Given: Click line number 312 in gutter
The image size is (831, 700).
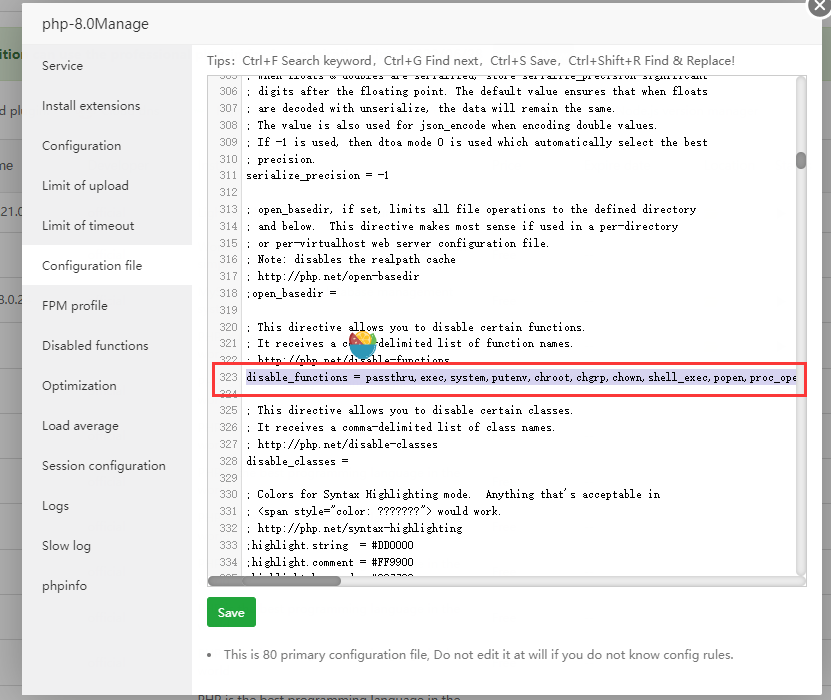Looking at the screenshot, I should [228, 192].
